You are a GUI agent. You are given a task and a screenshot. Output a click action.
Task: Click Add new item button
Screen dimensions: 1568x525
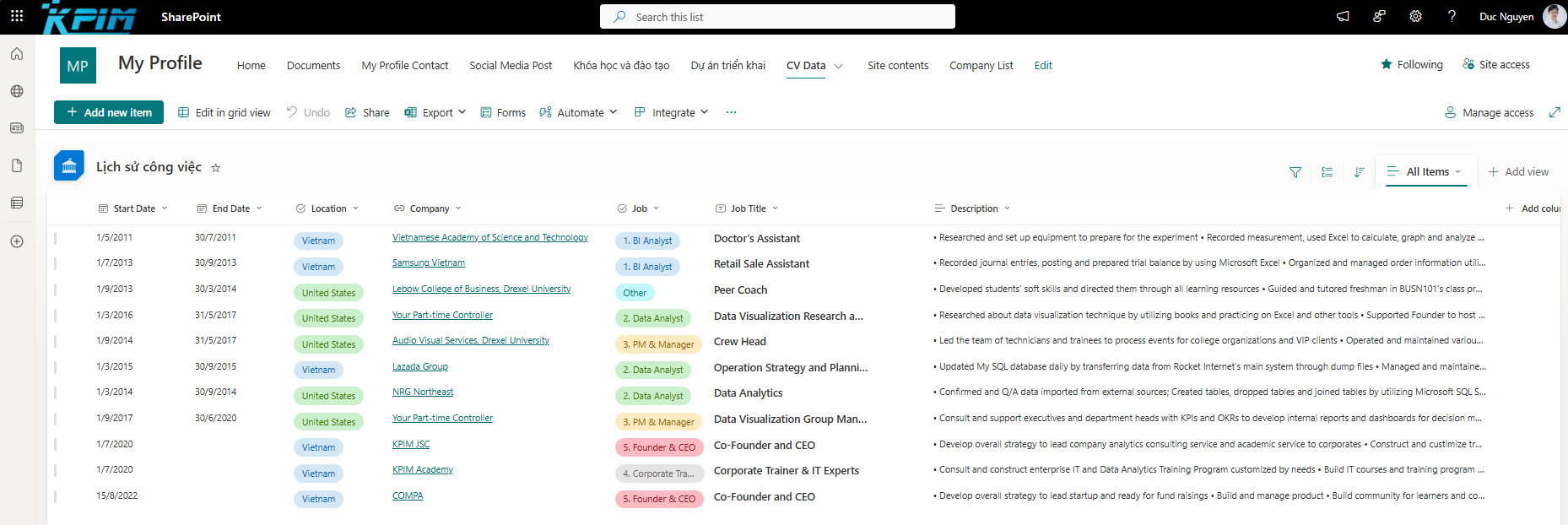109,112
